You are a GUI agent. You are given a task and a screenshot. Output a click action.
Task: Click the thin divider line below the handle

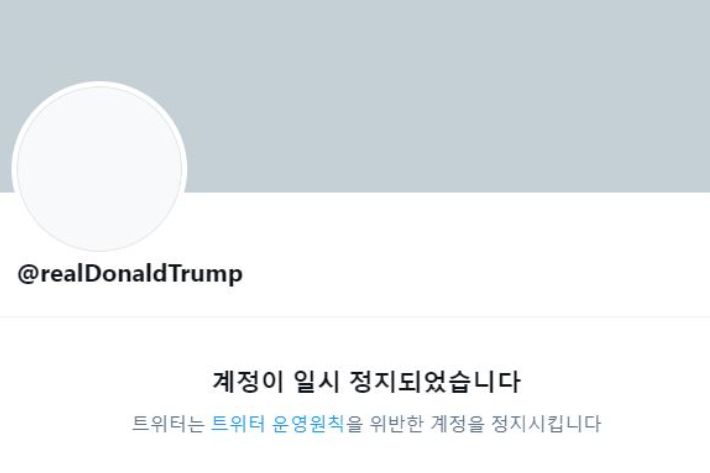tap(355, 316)
